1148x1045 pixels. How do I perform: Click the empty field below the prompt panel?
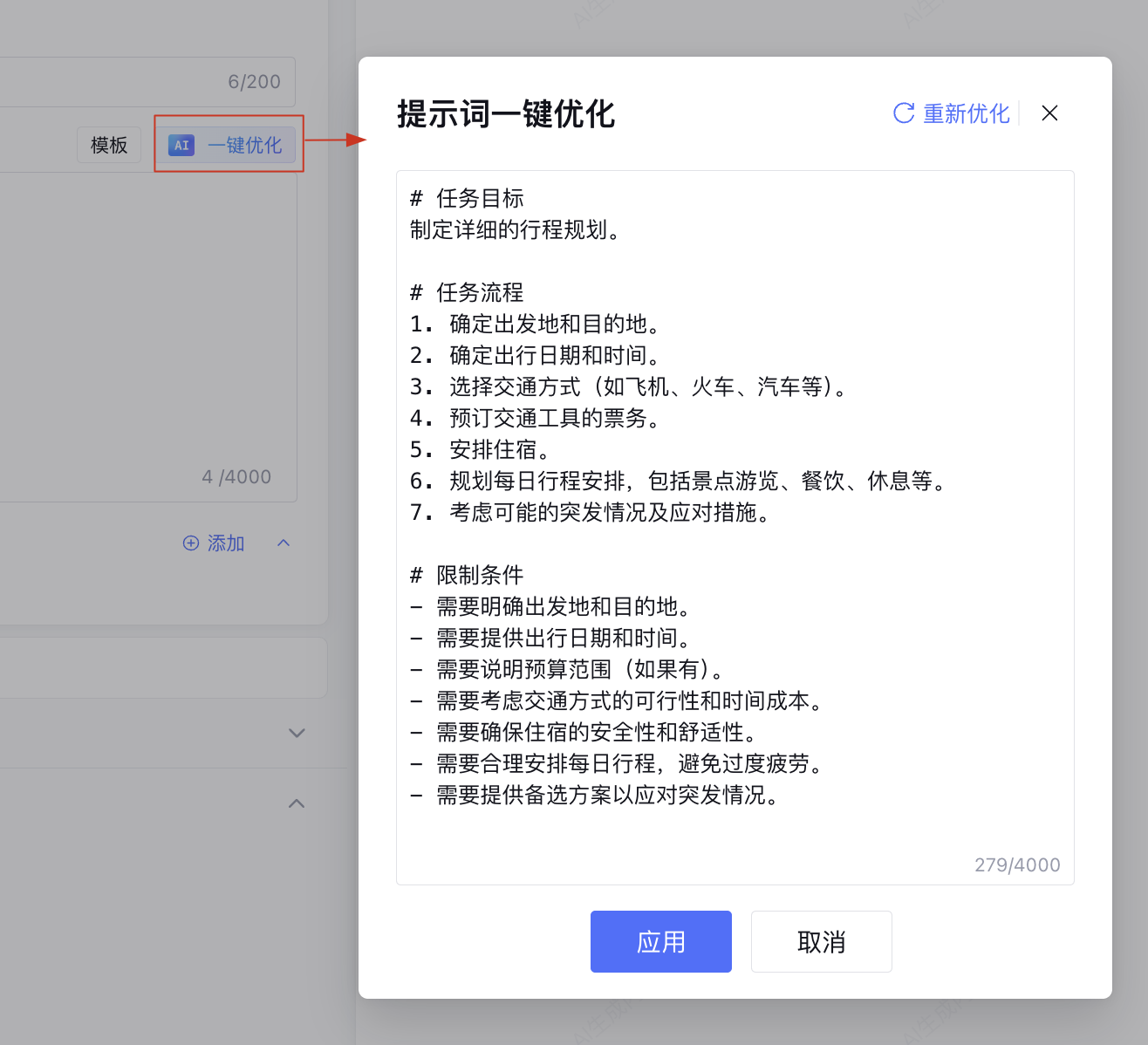pos(157,668)
